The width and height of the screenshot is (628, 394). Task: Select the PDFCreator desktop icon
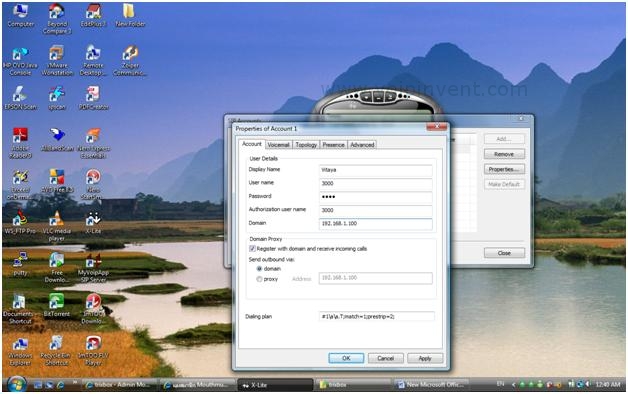coord(93,98)
